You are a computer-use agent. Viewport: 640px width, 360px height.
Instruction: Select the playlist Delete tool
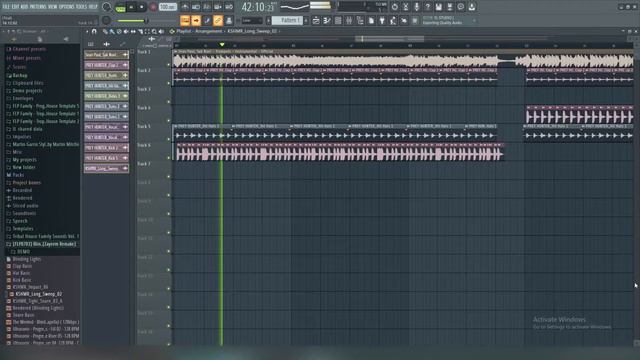(x=119, y=31)
